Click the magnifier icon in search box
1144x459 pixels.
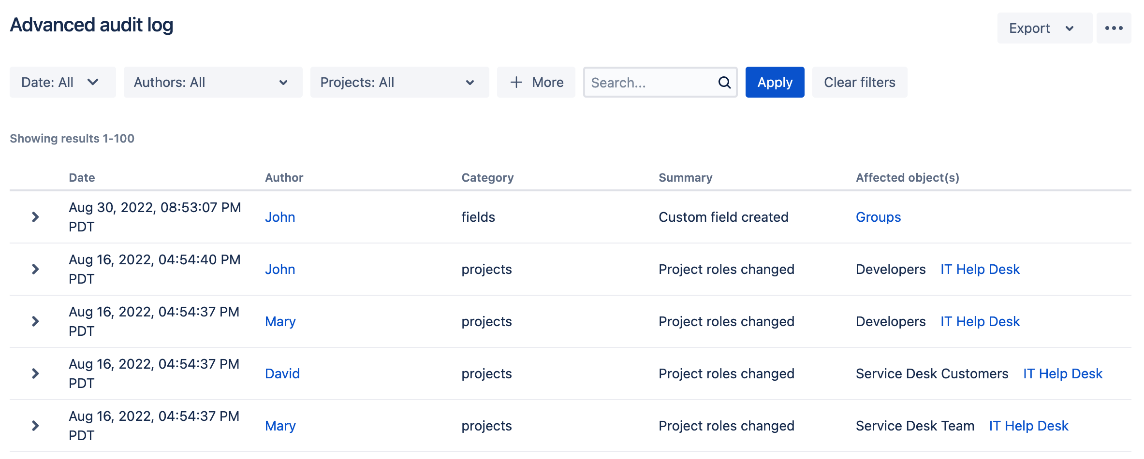pos(724,82)
